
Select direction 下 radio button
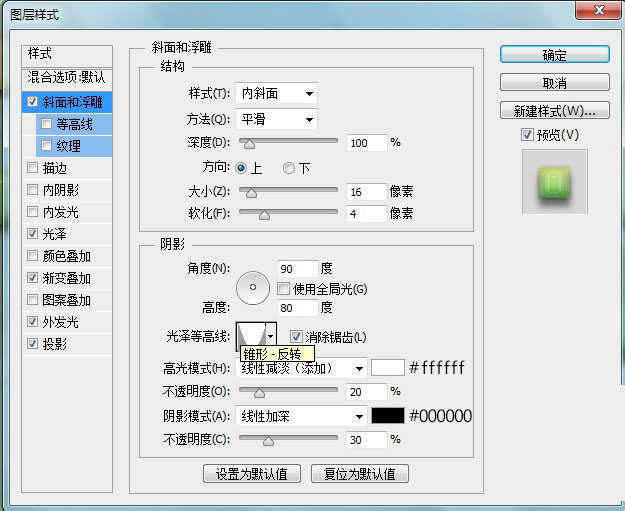point(289,168)
